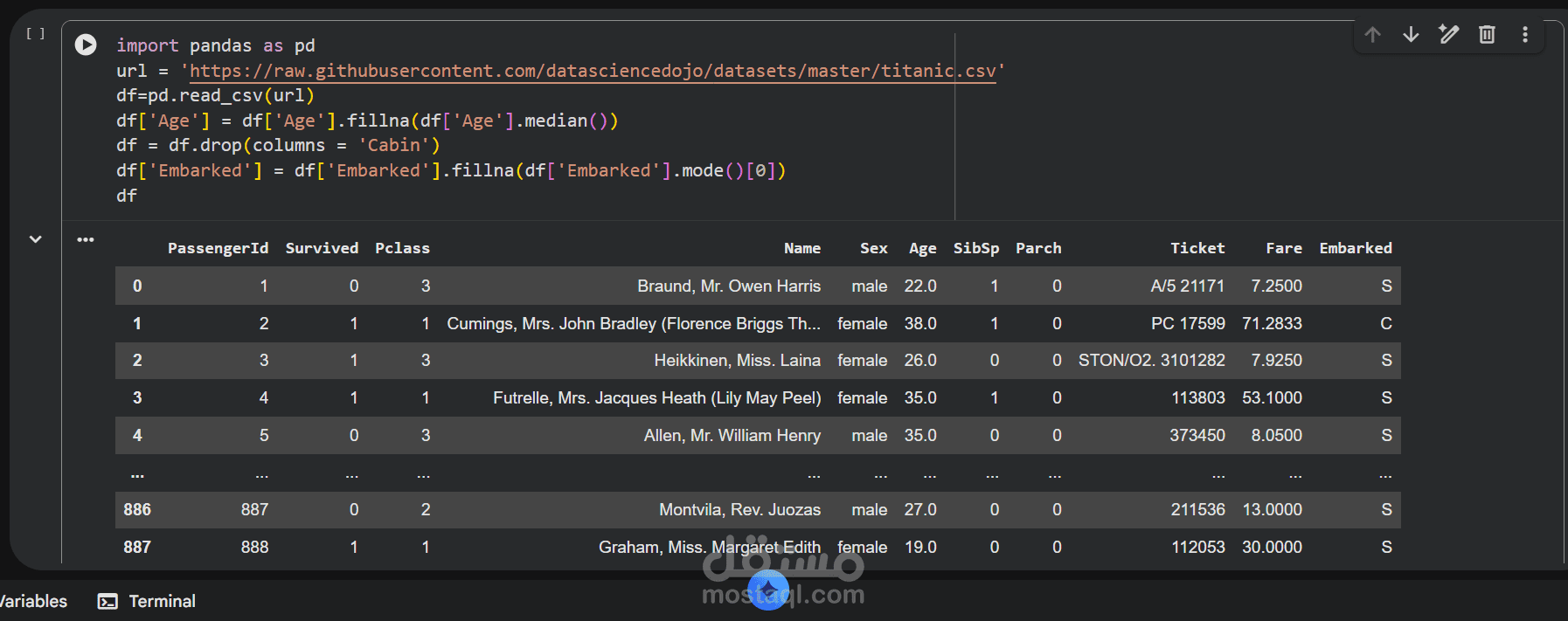Click age value 22.0

click(x=920, y=286)
